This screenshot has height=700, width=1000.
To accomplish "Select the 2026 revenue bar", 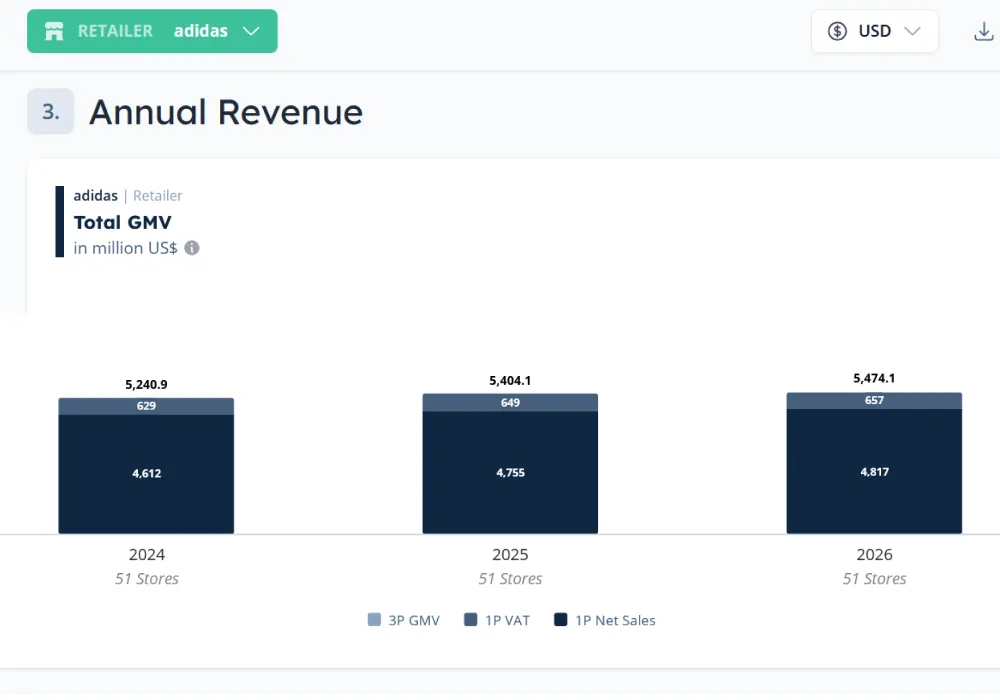I will click(x=874, y=463).
